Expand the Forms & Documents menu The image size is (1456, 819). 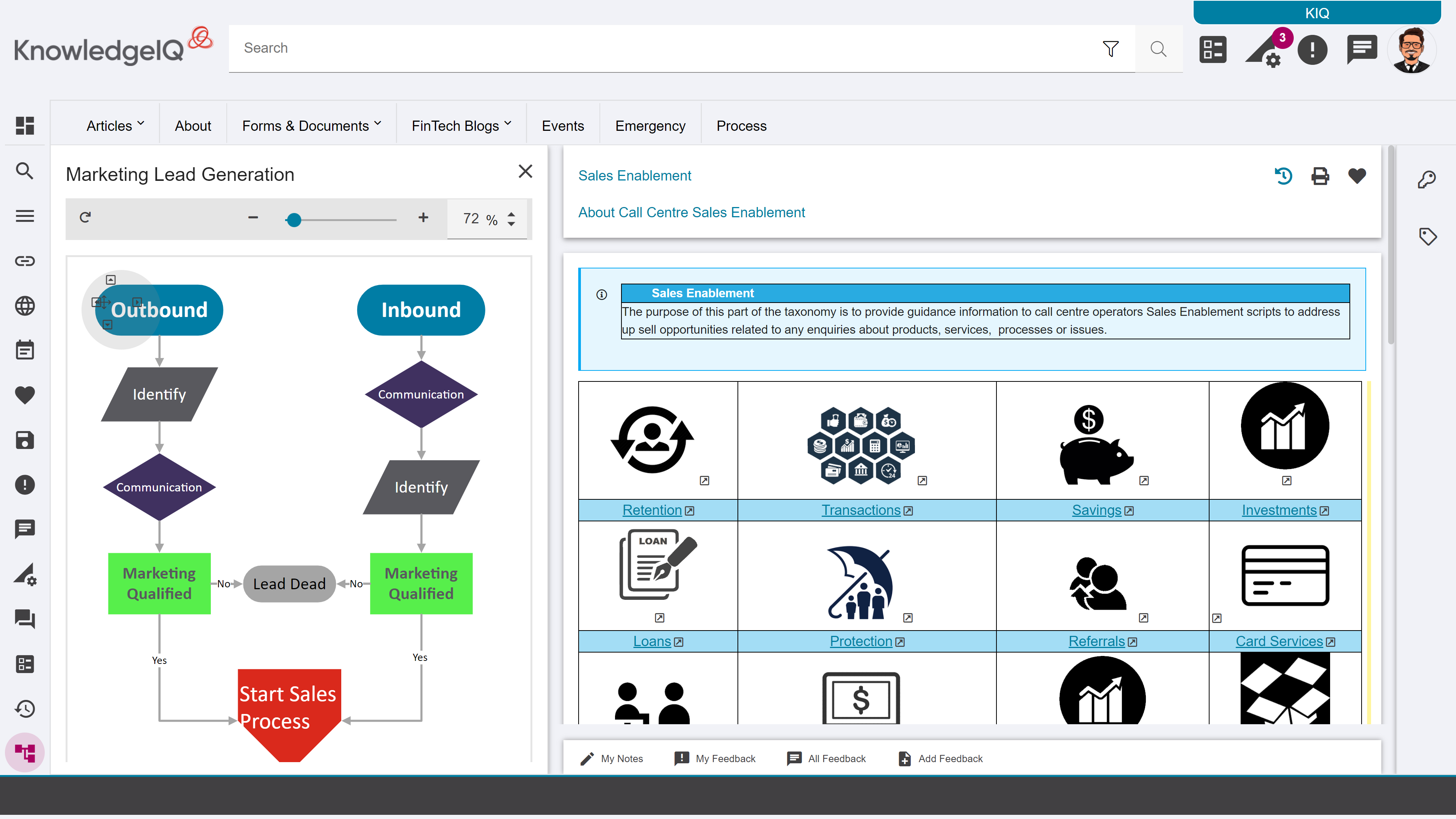tap(311, 126)
